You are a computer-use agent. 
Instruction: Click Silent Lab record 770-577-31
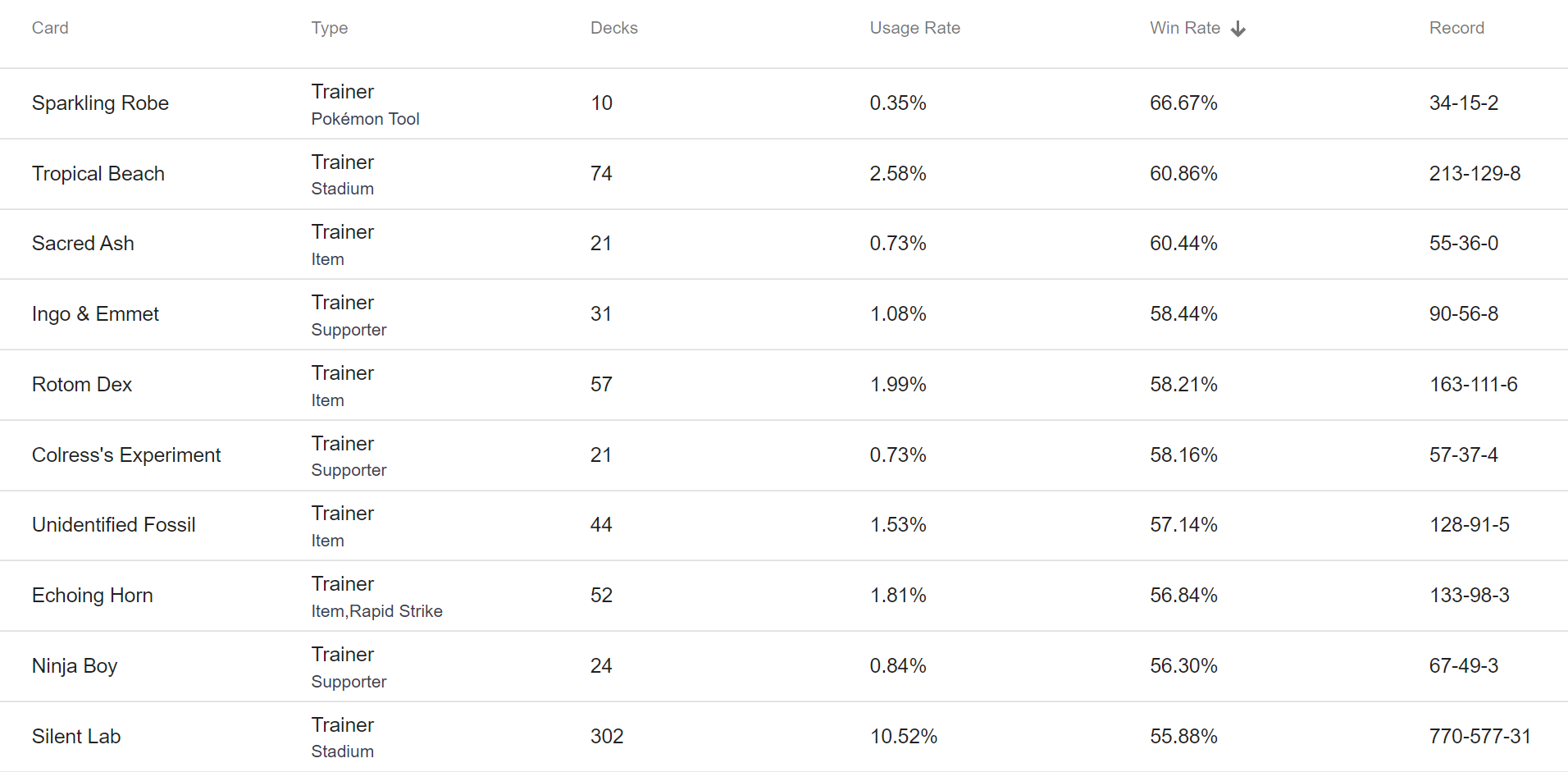pyautogui.click(x=1480, y=737)
